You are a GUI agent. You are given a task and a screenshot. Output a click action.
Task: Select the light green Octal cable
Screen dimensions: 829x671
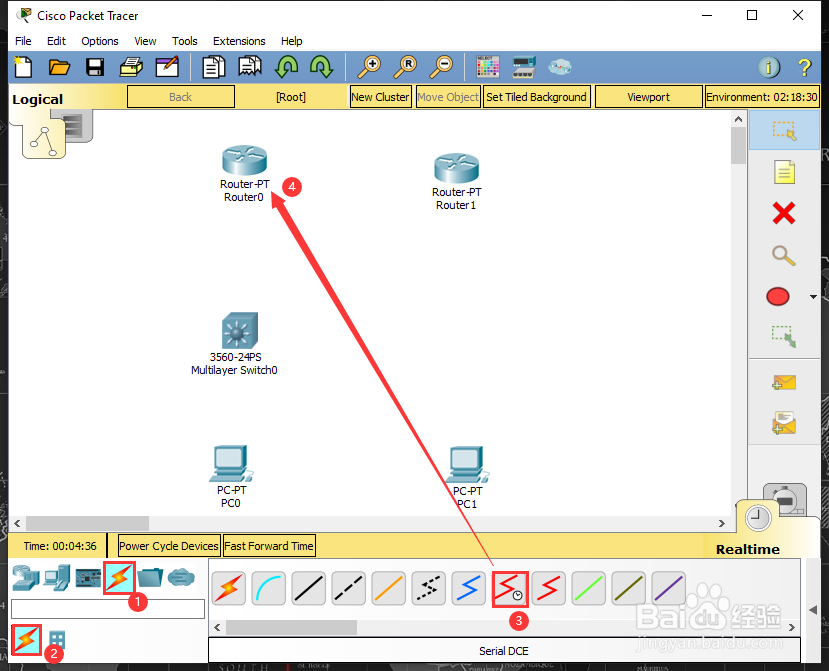588,589
